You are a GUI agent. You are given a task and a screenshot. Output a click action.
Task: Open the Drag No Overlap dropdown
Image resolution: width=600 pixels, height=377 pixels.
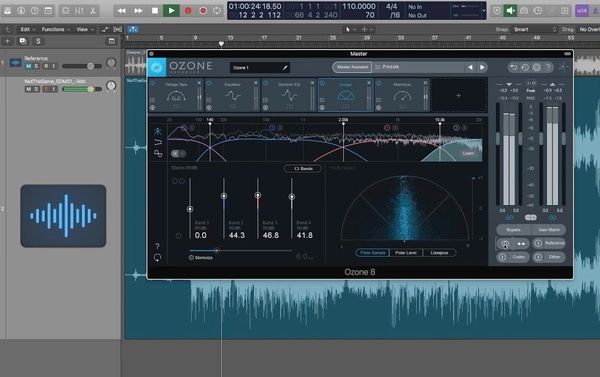pyautogui.click(x=589, y=29)
